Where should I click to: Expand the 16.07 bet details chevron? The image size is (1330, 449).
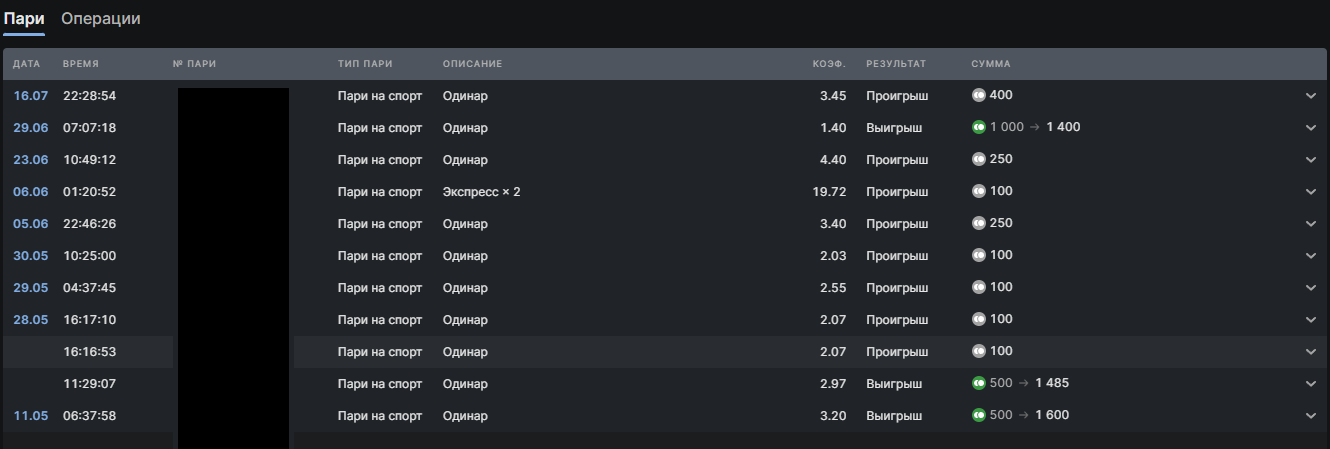pyautogui.click(x=1311, y=96)
